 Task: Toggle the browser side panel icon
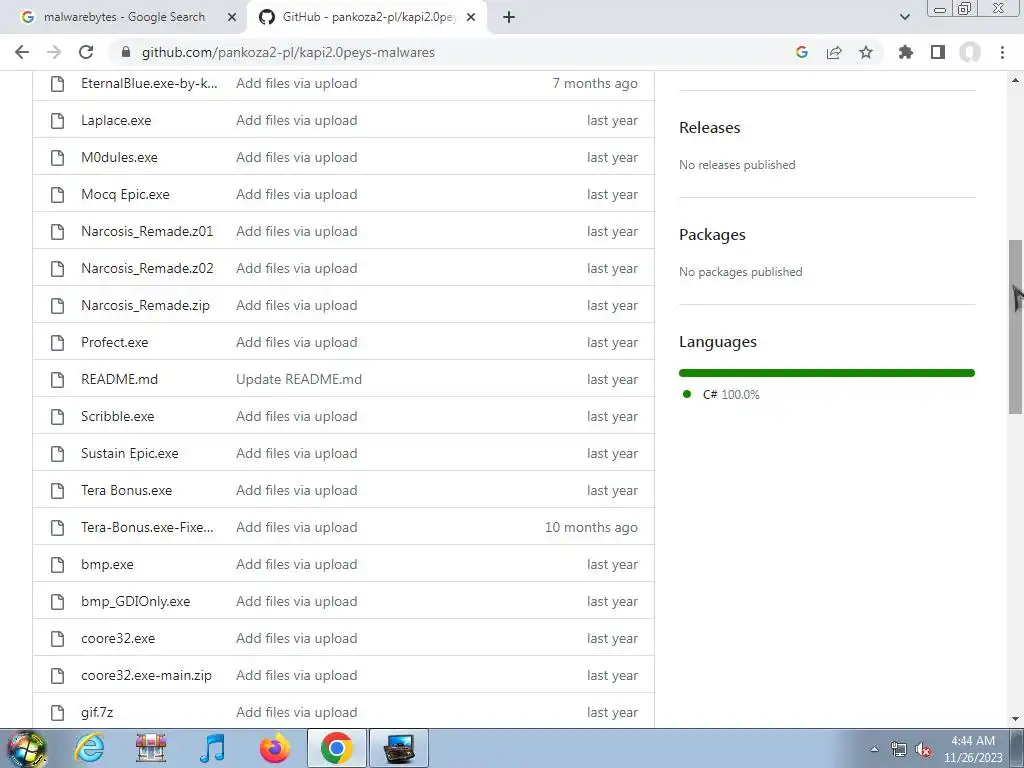(x=938, y=52)
